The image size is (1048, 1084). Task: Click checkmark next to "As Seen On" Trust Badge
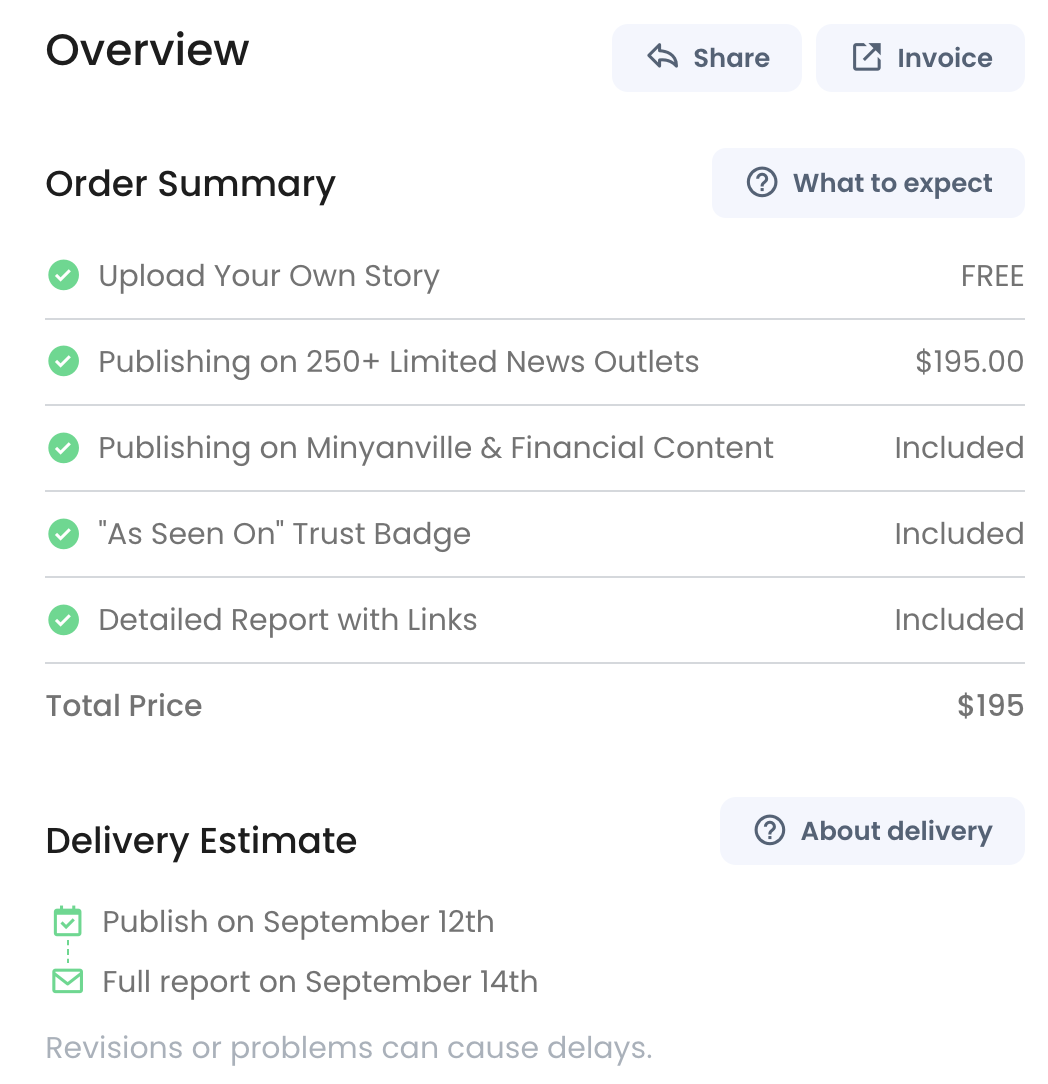point(64,534)
